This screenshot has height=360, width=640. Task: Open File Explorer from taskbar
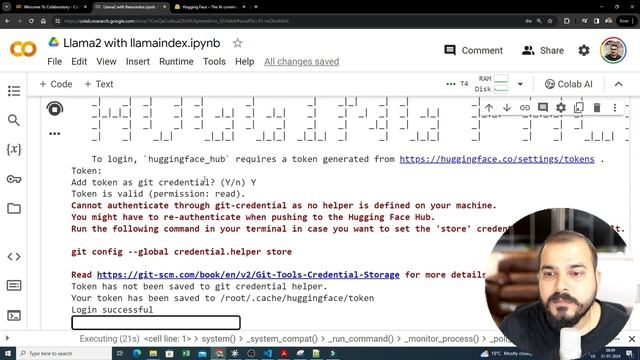point(153,353)
